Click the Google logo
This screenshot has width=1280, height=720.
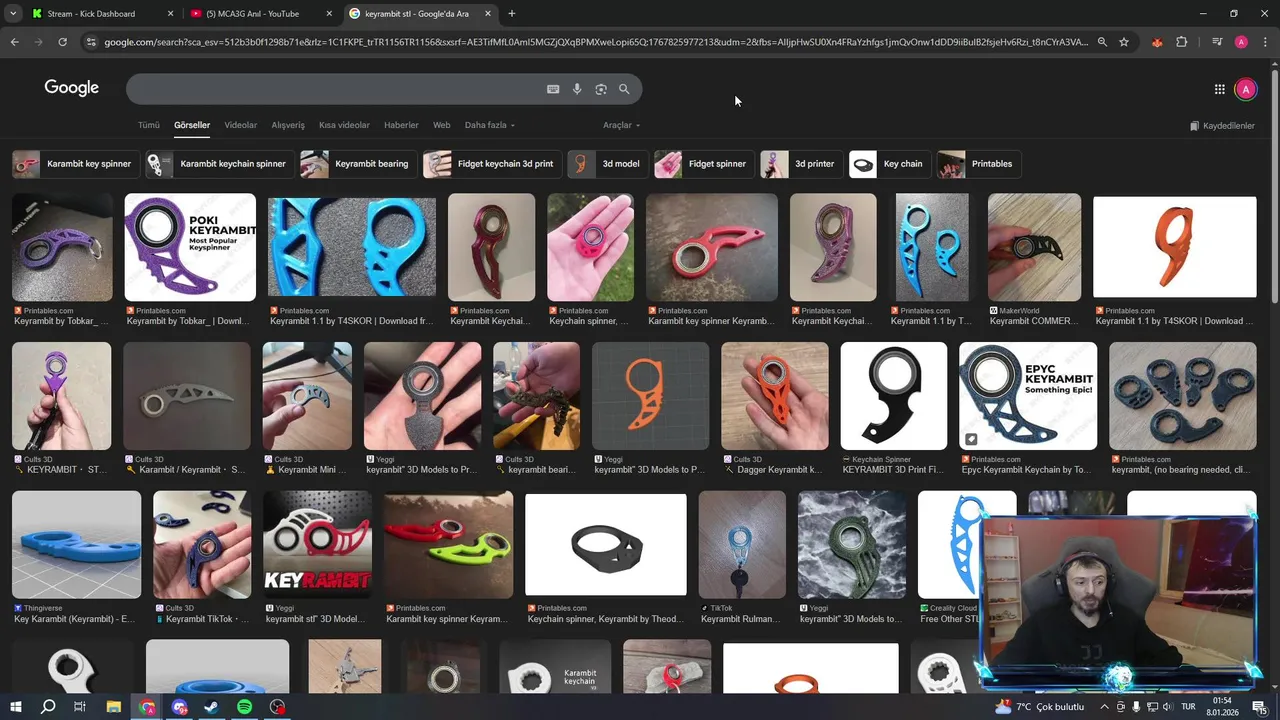[x=71, y=88]
